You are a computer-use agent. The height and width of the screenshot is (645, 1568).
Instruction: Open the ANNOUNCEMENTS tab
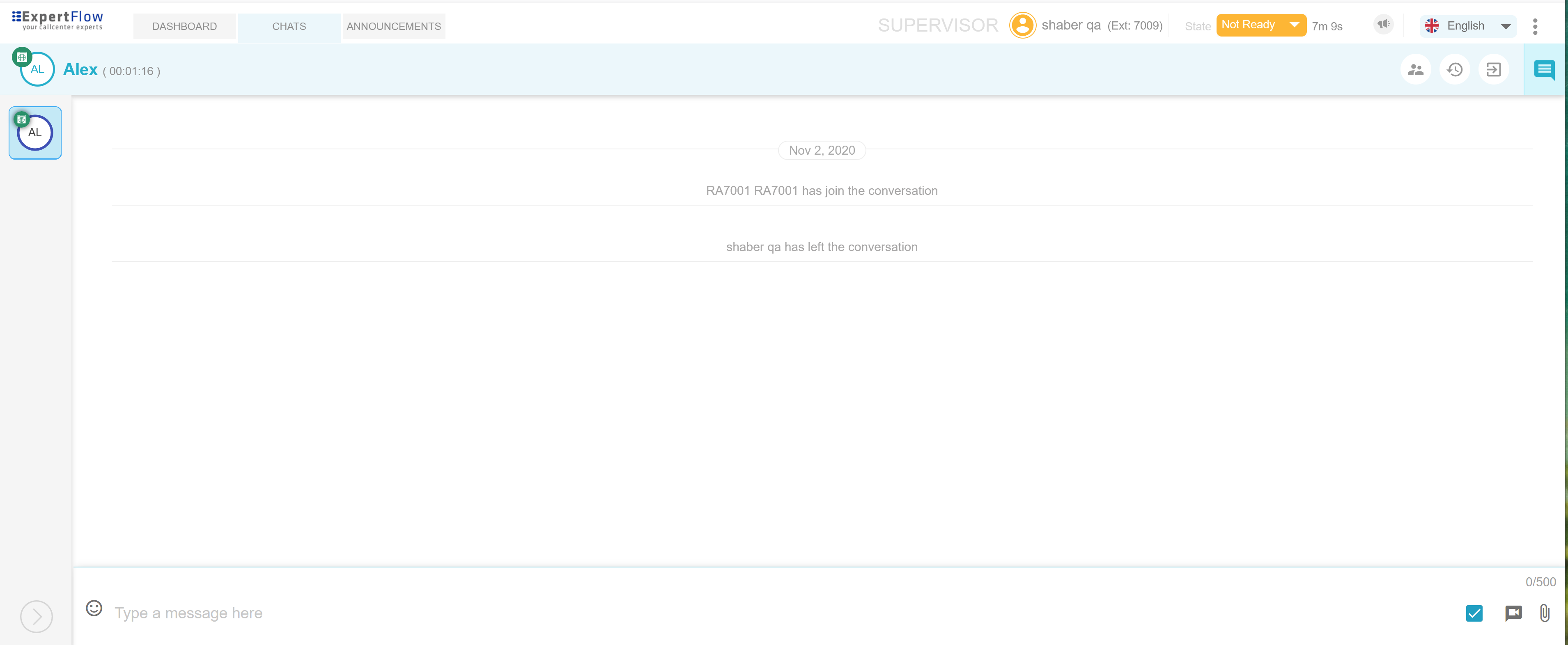pyautogui.click(x=394, y=26)
